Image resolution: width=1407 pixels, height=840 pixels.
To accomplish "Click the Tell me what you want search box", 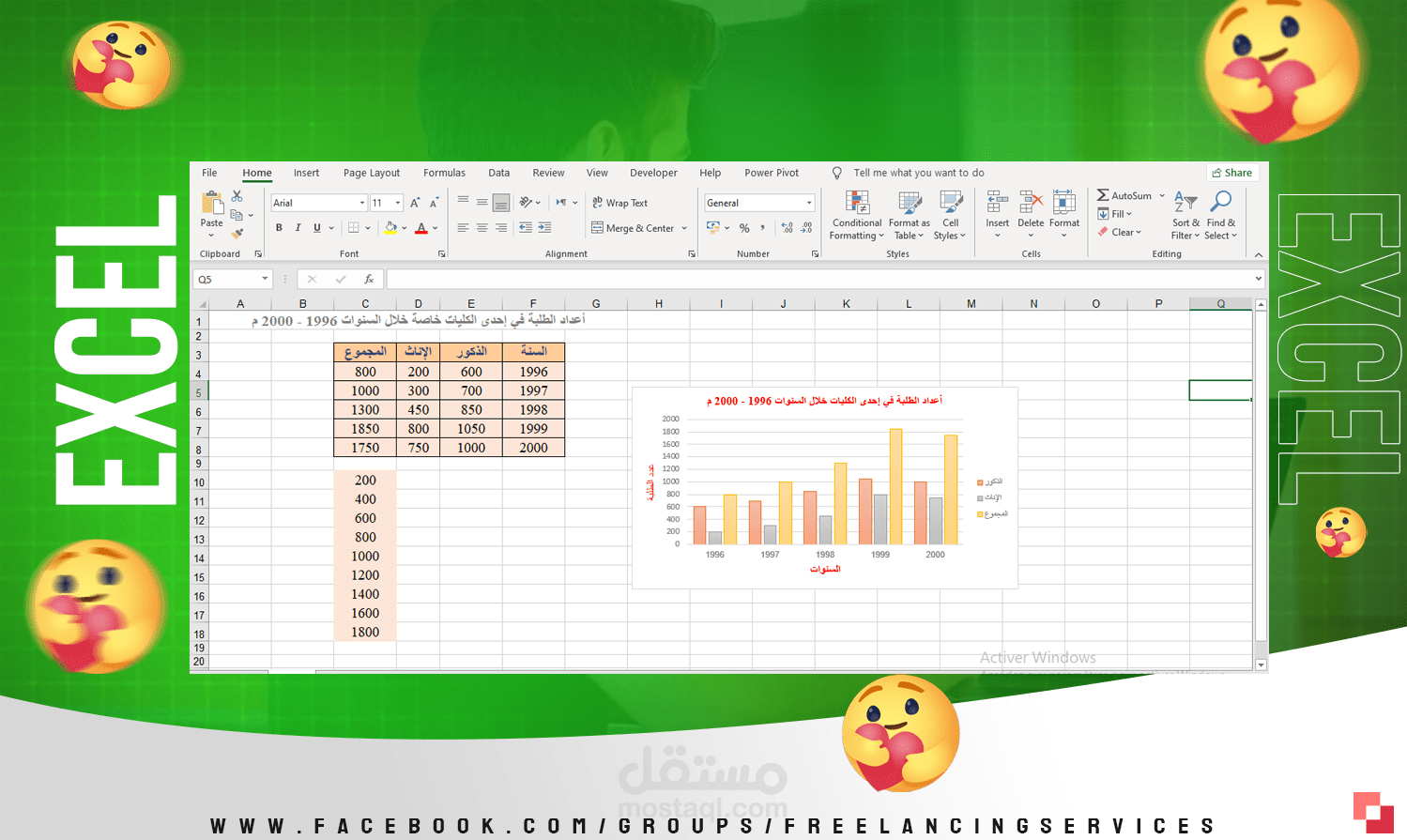I will coord(919,173).
